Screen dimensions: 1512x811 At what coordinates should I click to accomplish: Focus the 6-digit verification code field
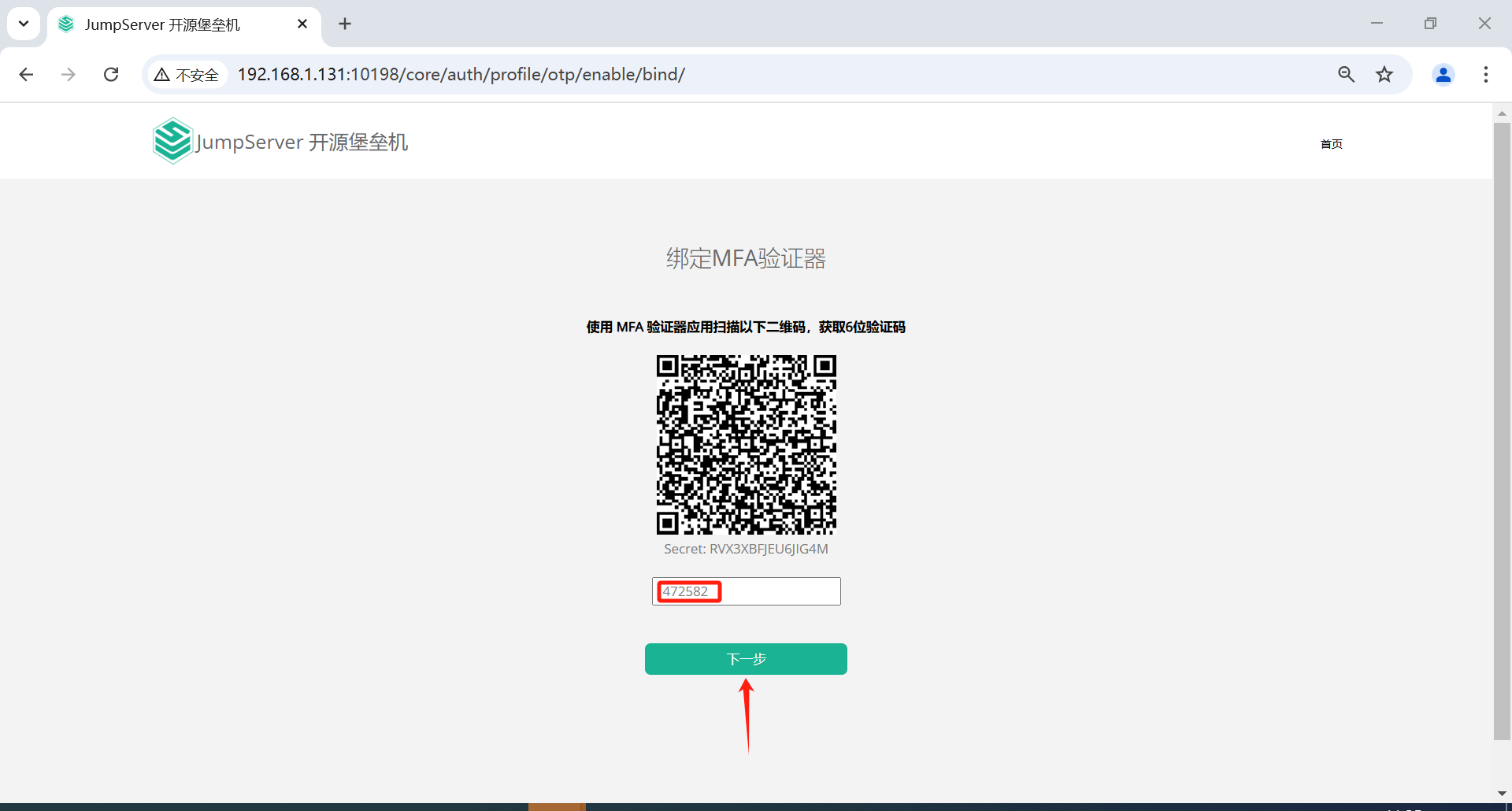click(x=747, y=591)
